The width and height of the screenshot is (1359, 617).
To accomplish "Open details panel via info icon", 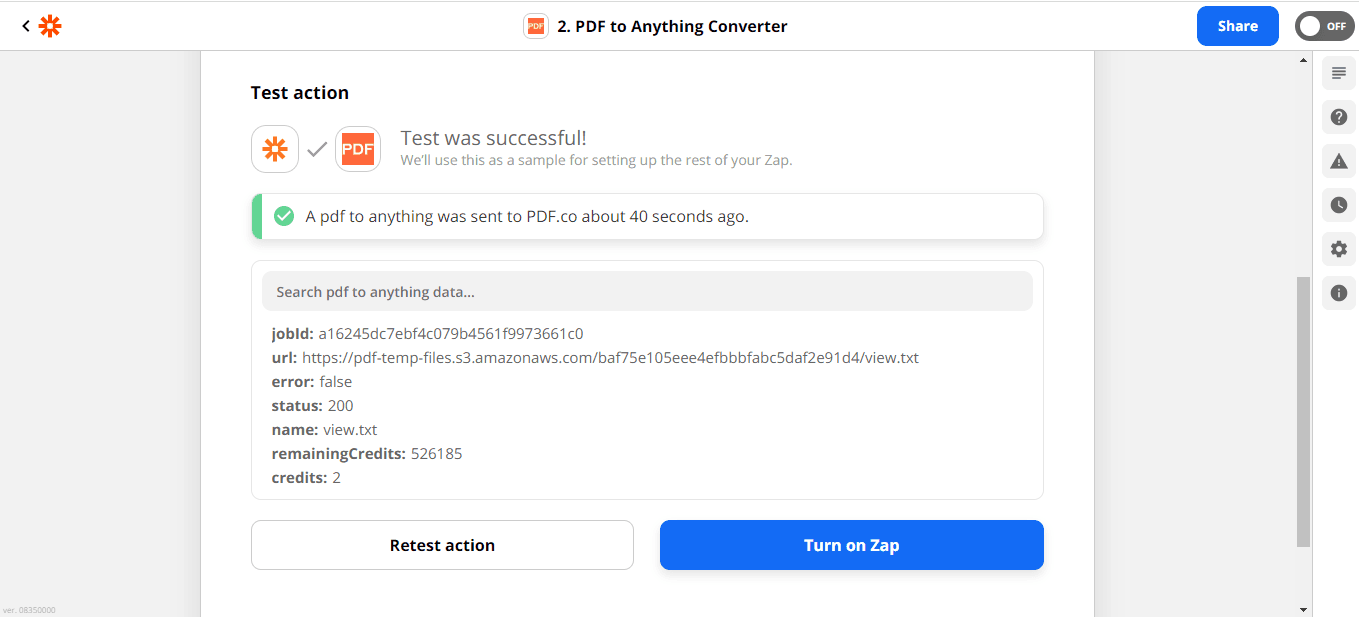I will (1338, 292).
